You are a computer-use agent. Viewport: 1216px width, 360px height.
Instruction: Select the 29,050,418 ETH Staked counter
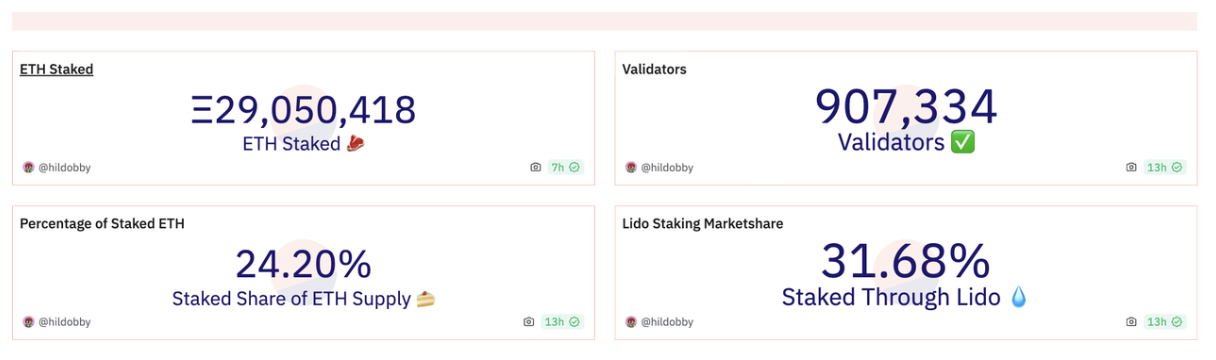click(303, 110)
